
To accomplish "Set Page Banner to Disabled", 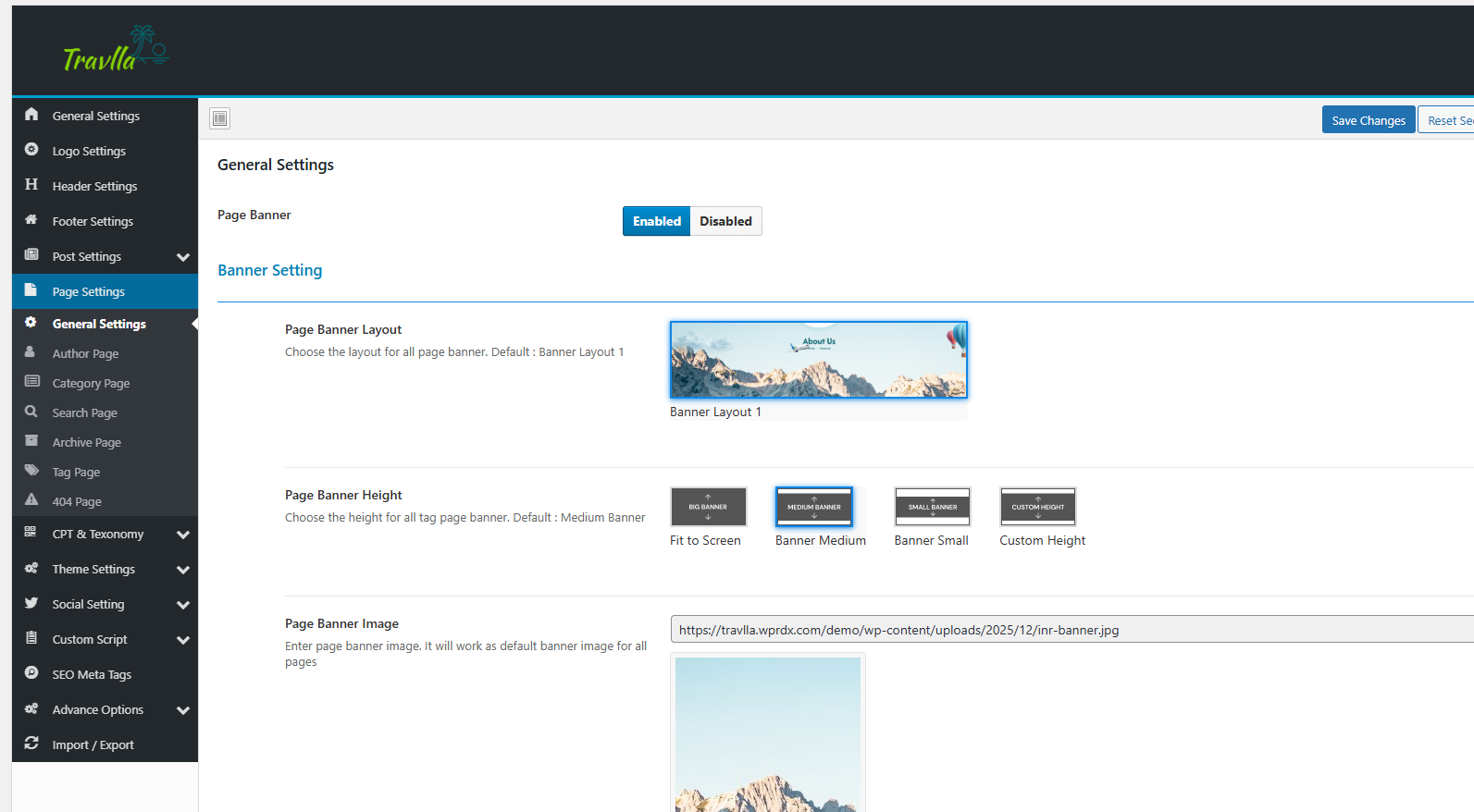I will point(725,221).
